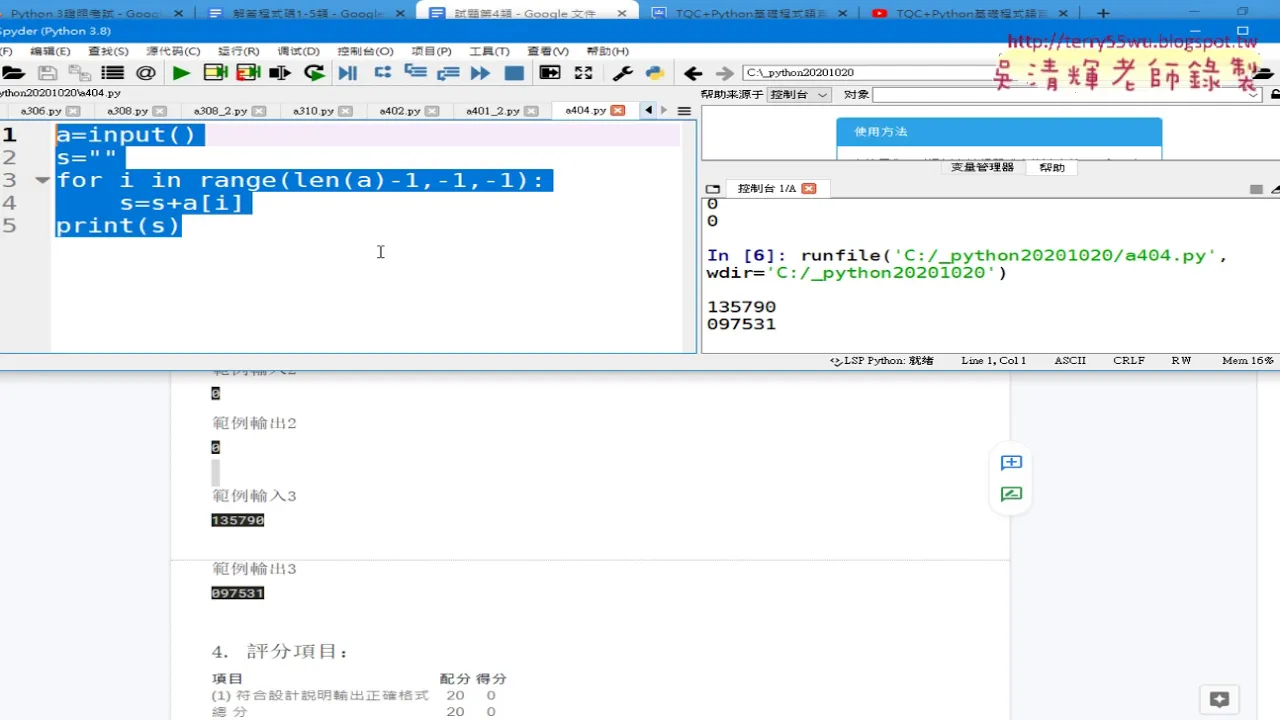Run file with the green play icon

tap(181, 73)
